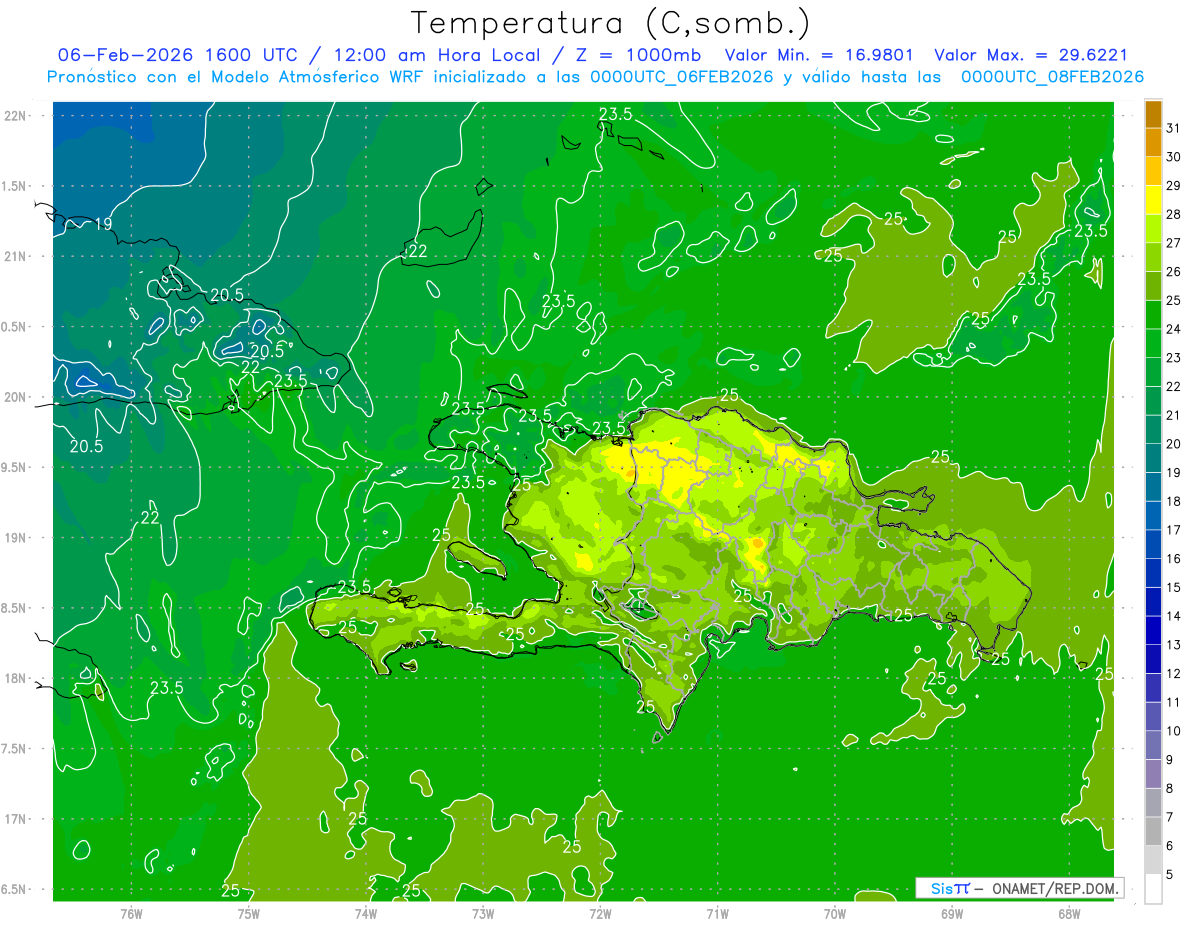1200x927 pixels.
Task: Click the '71W' longitude axis label
Action: 717,913
